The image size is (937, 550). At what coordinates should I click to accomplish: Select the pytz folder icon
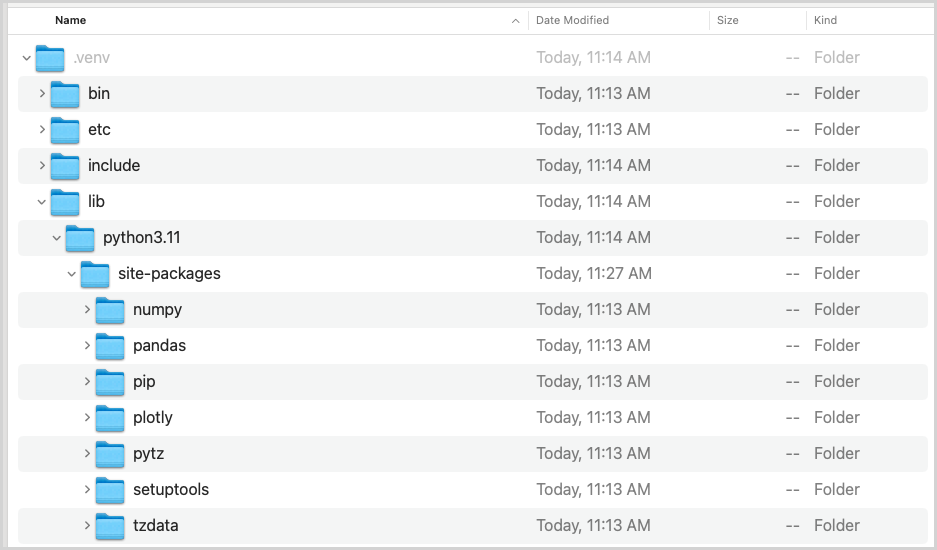pos(110,454)
